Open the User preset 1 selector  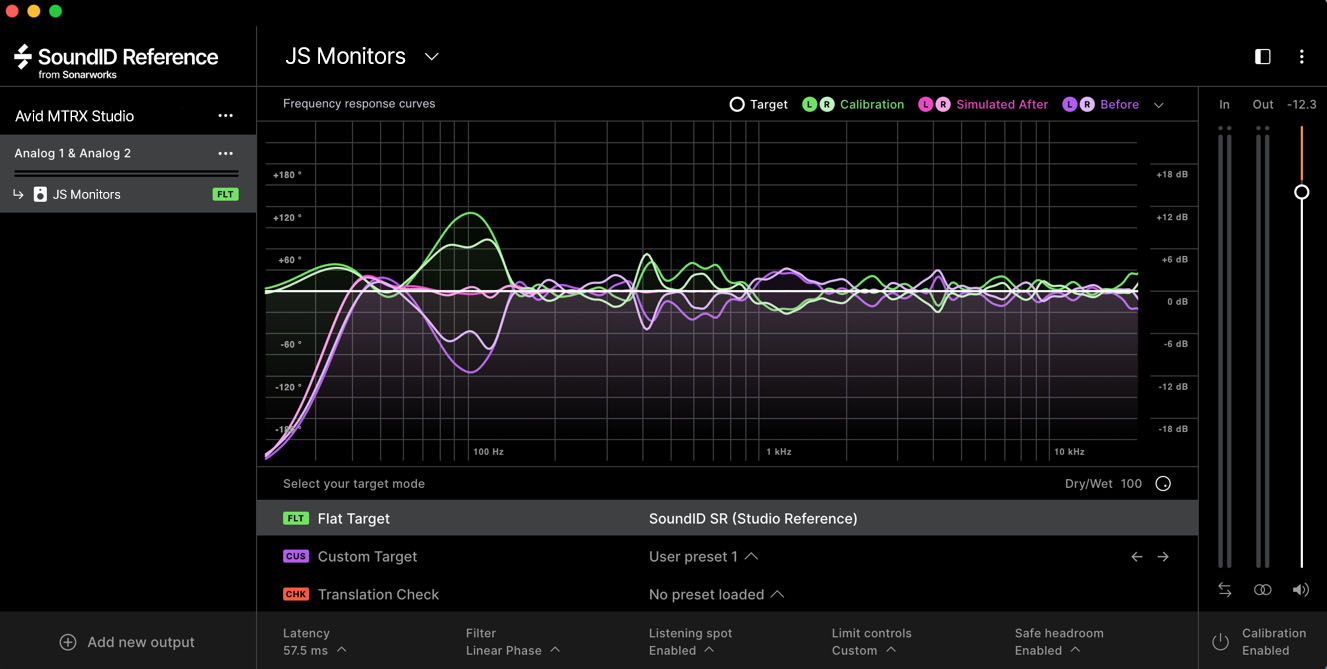[703, 557]
